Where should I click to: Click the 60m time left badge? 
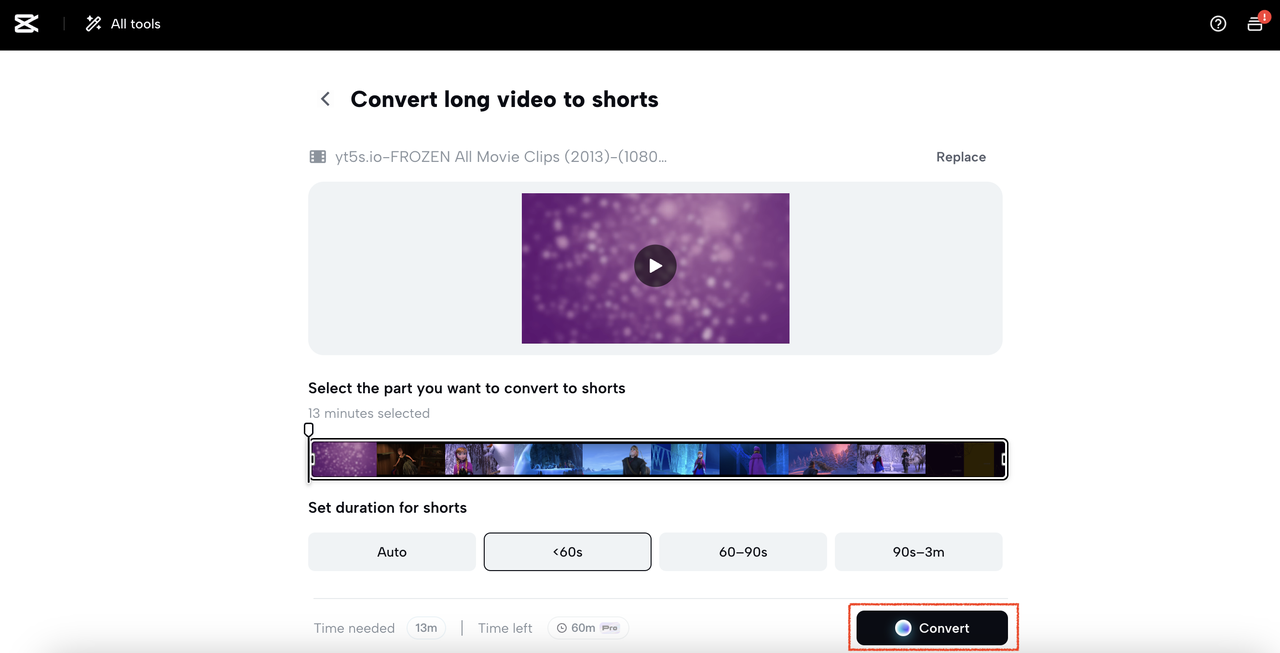tap(588, 628)
